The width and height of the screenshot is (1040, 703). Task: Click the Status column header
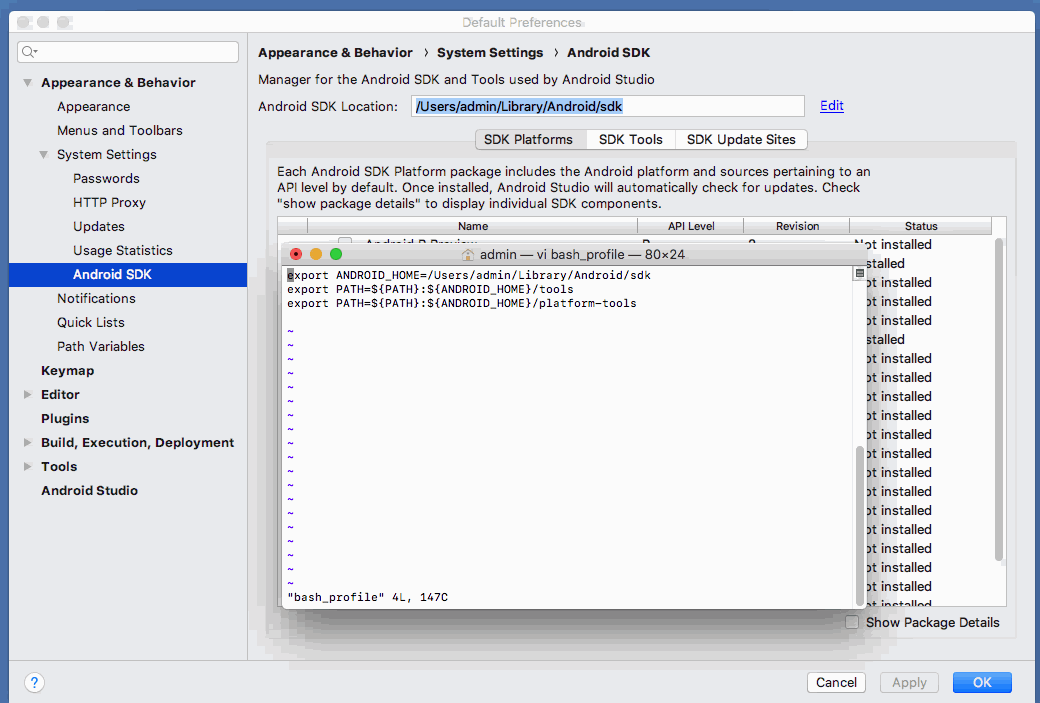click(921, 226)
